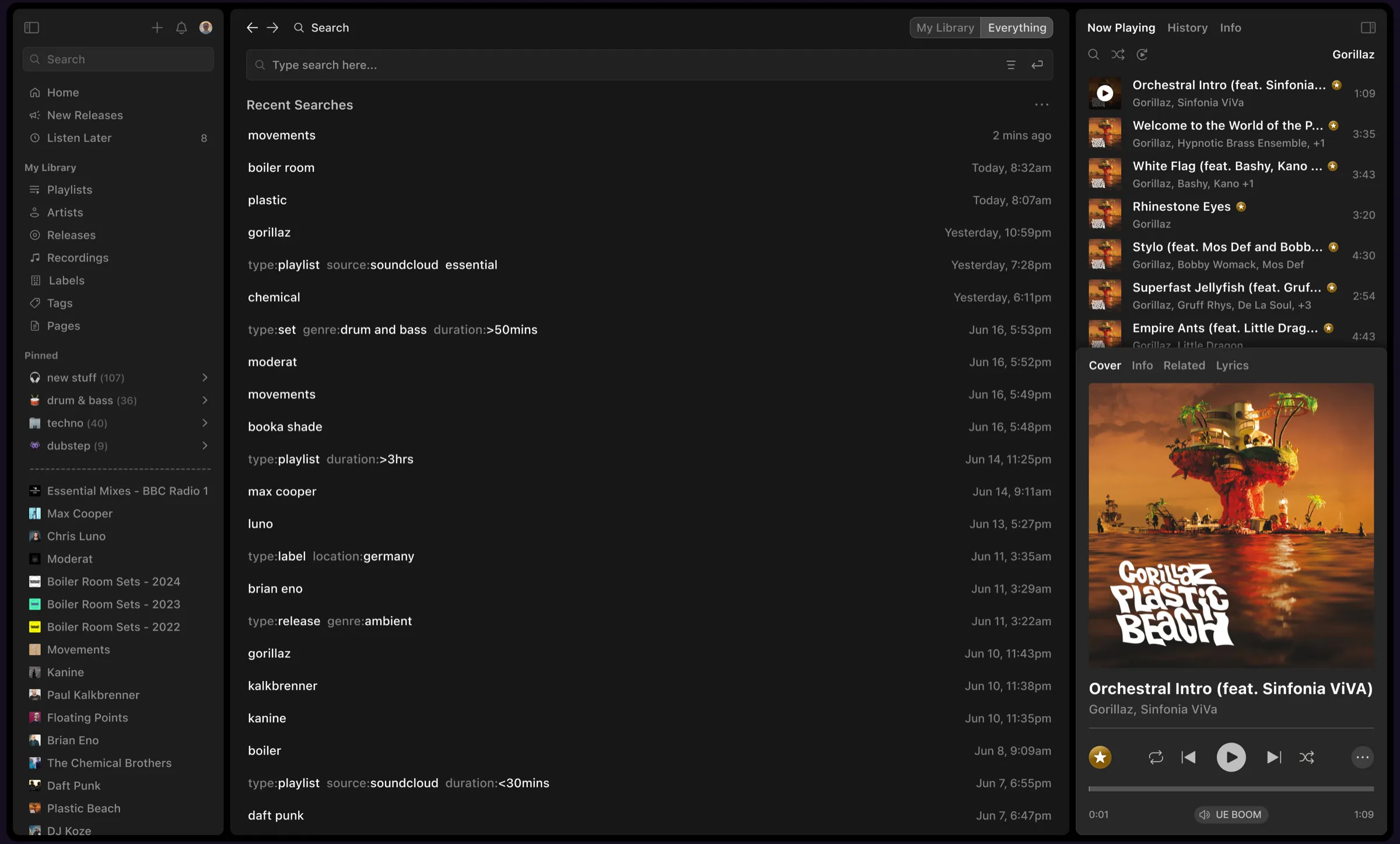The image size is (1400, 844).
Task: Seek on the playback progress bar
Action: [x=1231, y=789]
